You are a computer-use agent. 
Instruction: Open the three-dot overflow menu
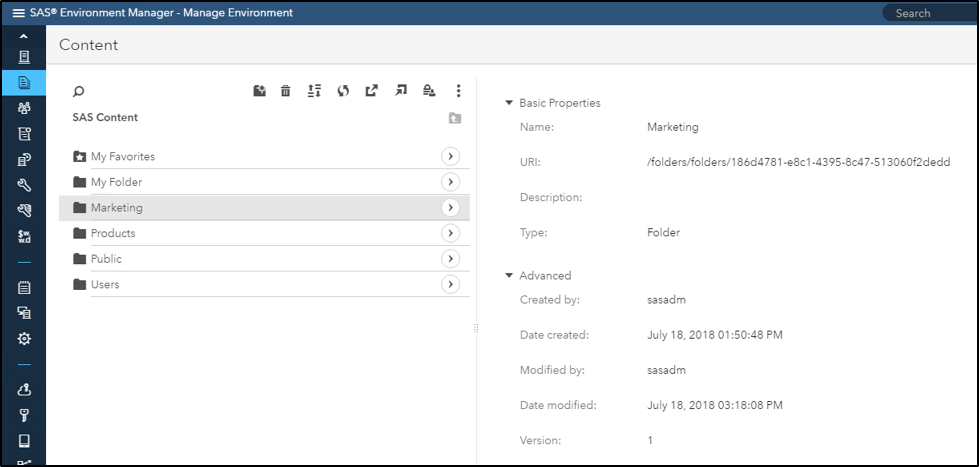(x=459, y=91)
